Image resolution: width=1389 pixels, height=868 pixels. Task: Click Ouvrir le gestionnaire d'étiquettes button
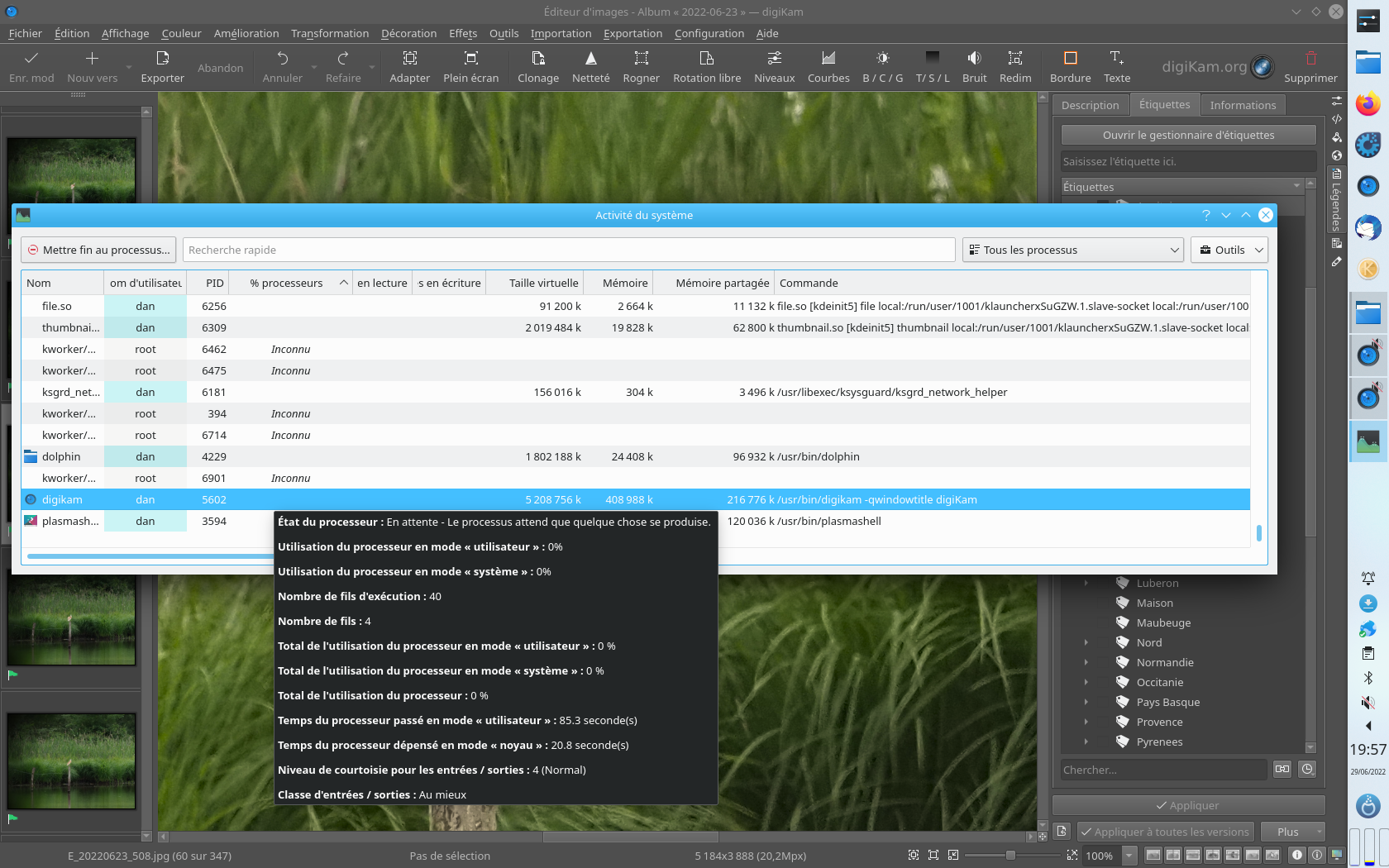pos(1188,135)
